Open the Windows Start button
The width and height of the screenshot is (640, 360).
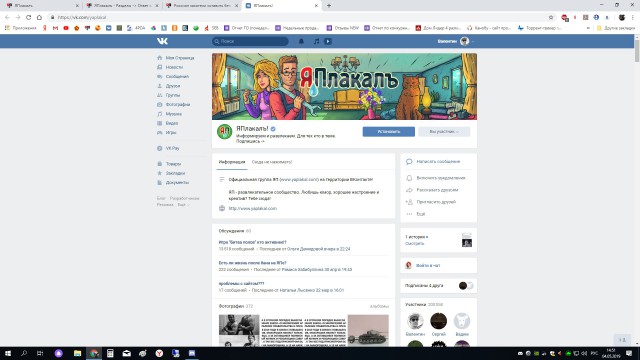point(7,353)
